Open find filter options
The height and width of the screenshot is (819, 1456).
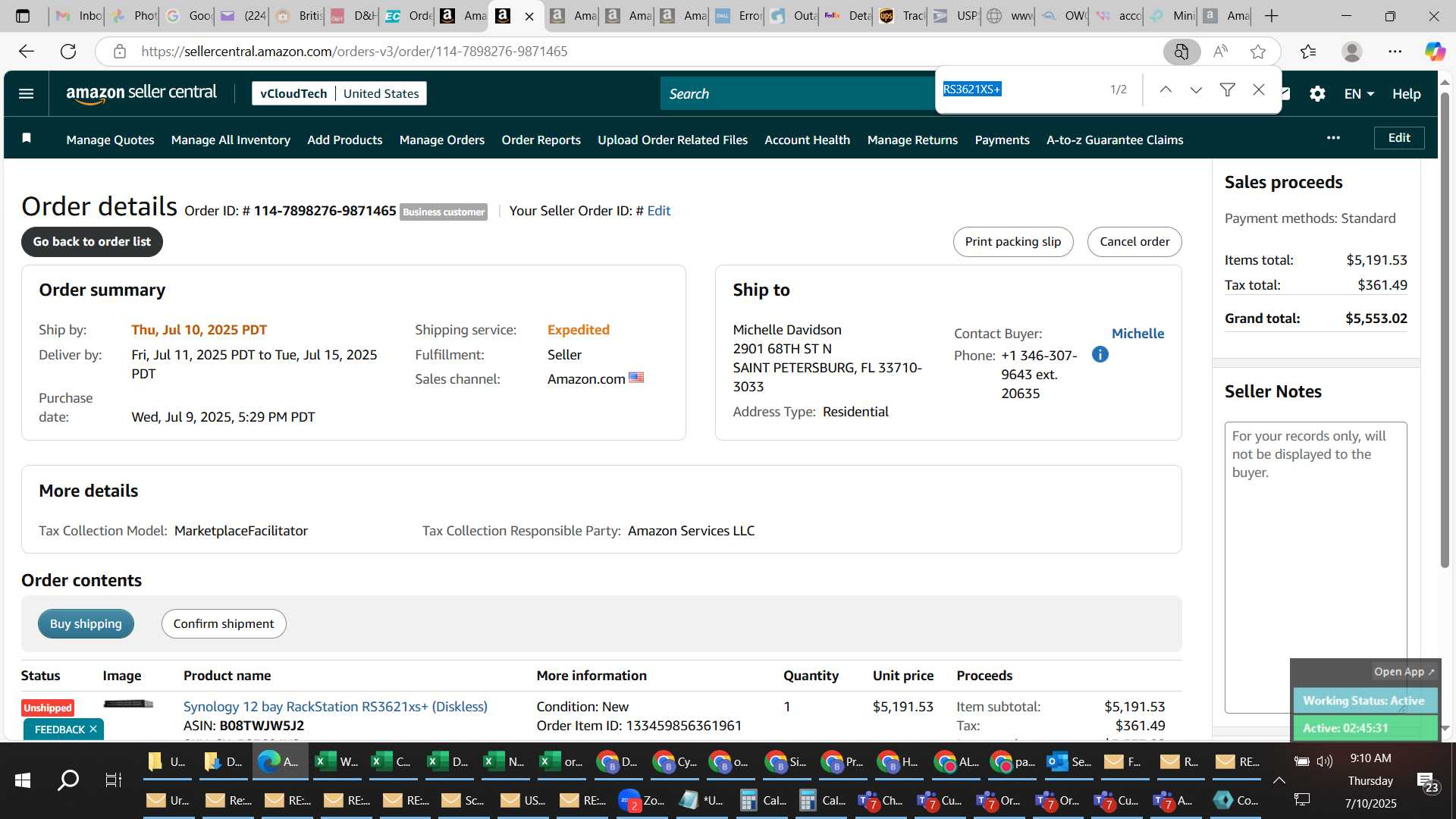coord(1227,89)
